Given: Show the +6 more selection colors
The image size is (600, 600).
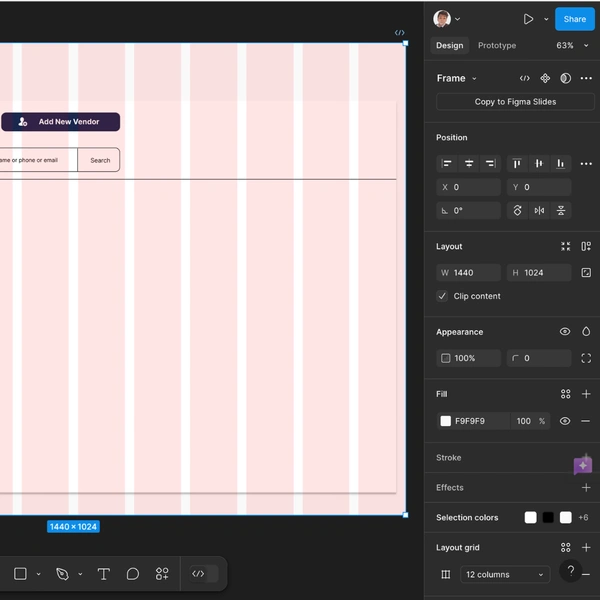Looking at the screenshot, I should pyautogui.click(x=583, y=517).
